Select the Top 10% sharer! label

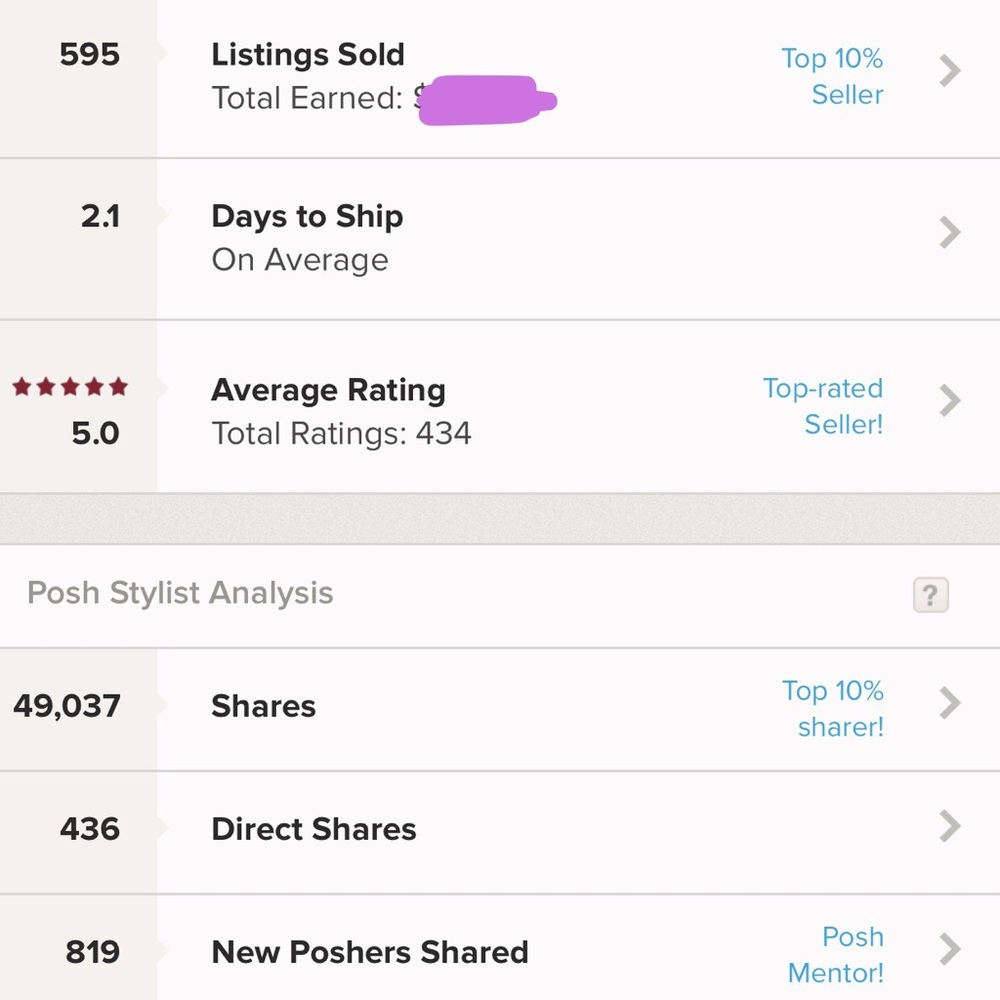point(833,709)
